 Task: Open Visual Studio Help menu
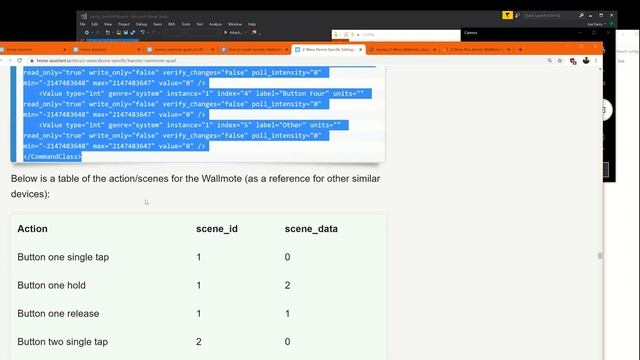[252, 24]
